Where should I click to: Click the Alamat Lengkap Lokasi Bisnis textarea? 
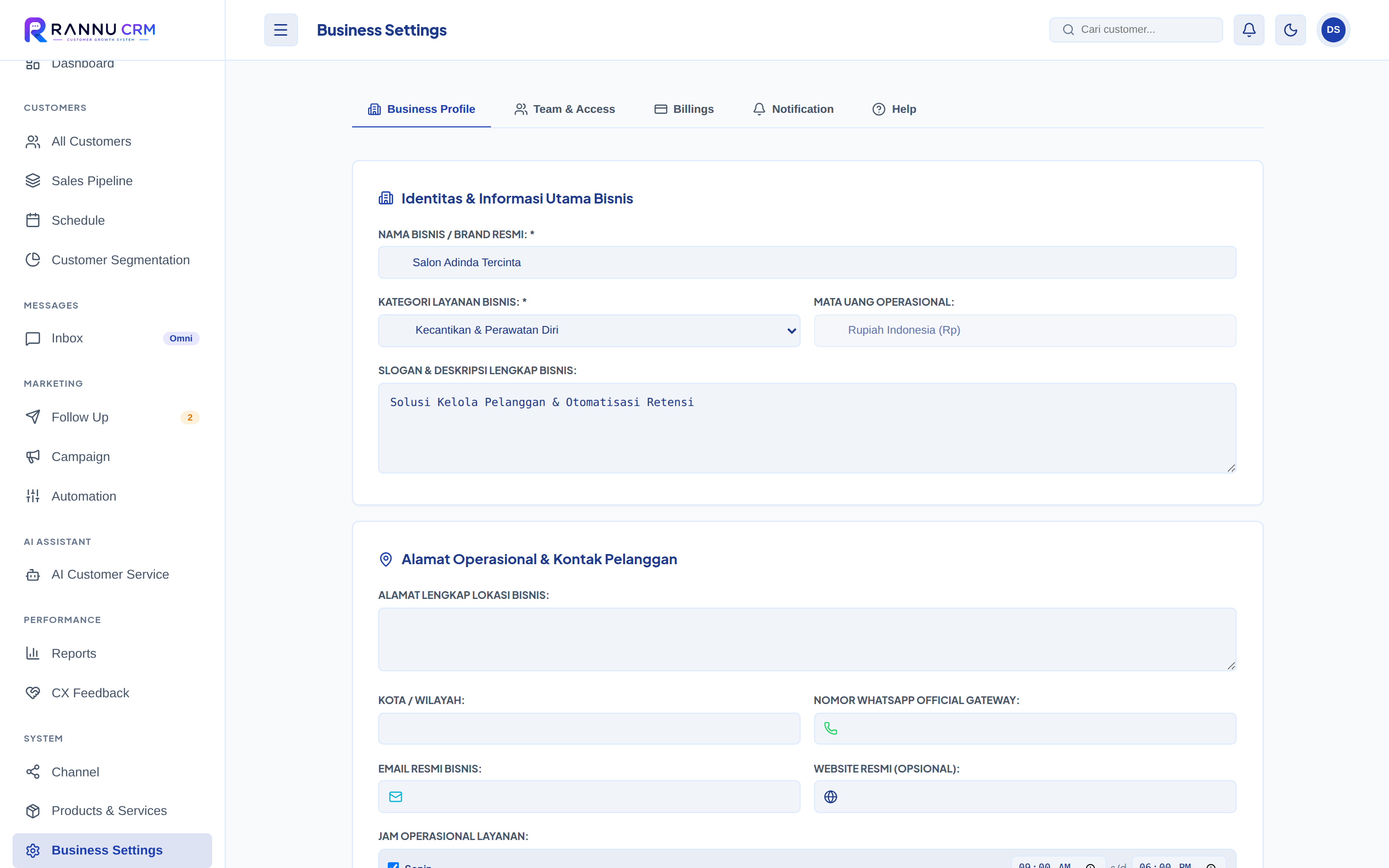click(807, 639)
